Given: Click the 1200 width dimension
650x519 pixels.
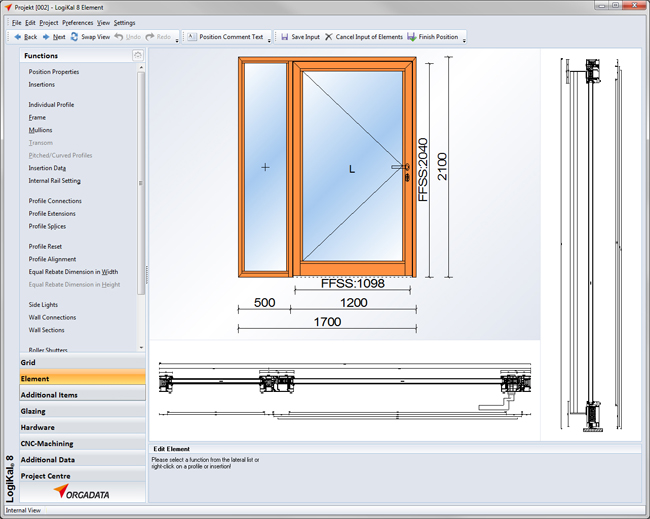Looking at the screenshot, I should 354,303.
